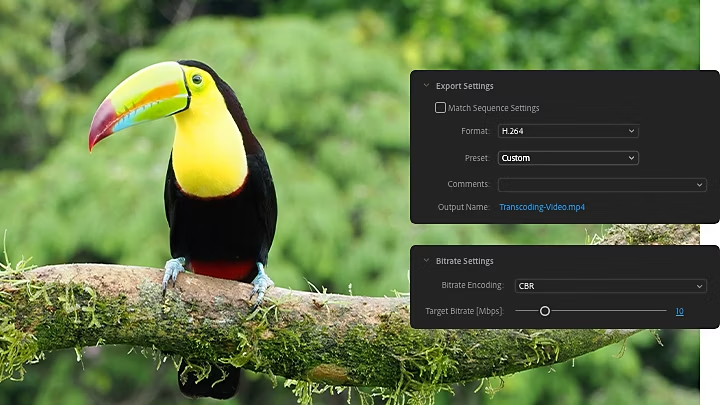Image resolution: width=720 pixels, height=405 pixels.
Task: Click the Bitrate Encoding label
Action: point(472,285)
